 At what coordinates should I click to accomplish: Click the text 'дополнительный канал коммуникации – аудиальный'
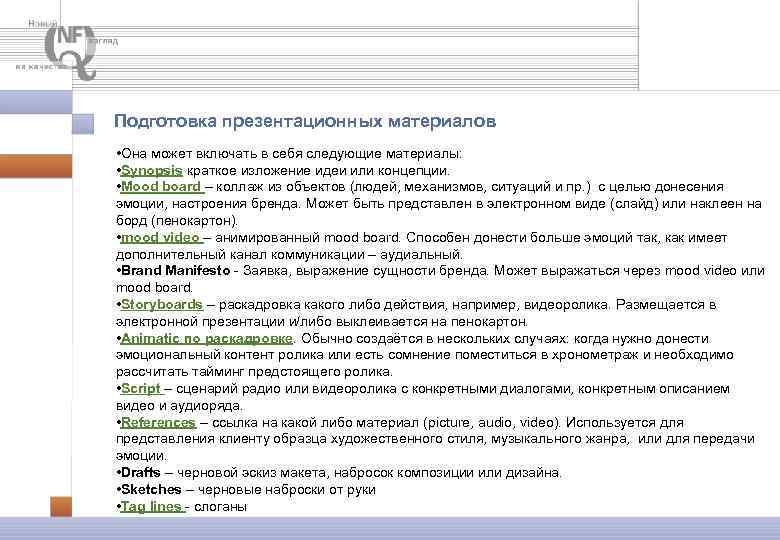click(289, 255)
